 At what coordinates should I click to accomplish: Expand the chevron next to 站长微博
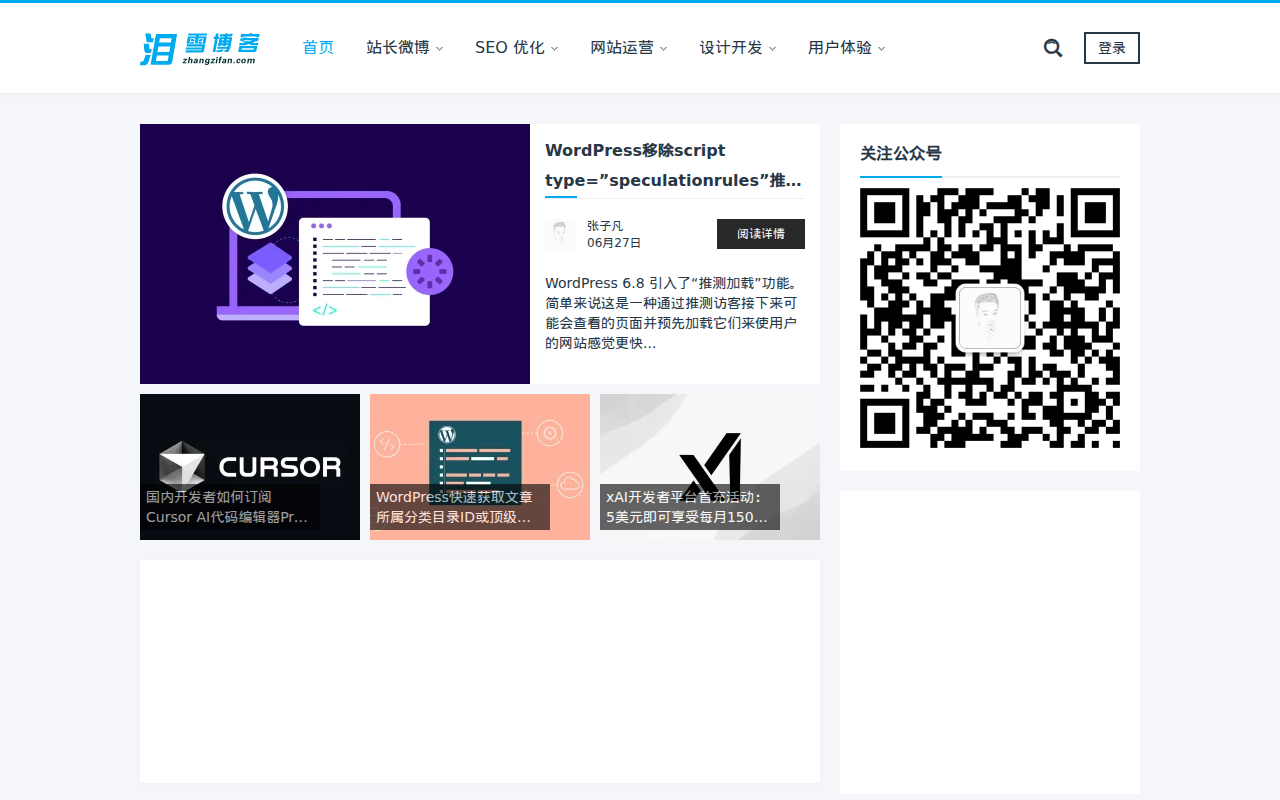(440, 49)
